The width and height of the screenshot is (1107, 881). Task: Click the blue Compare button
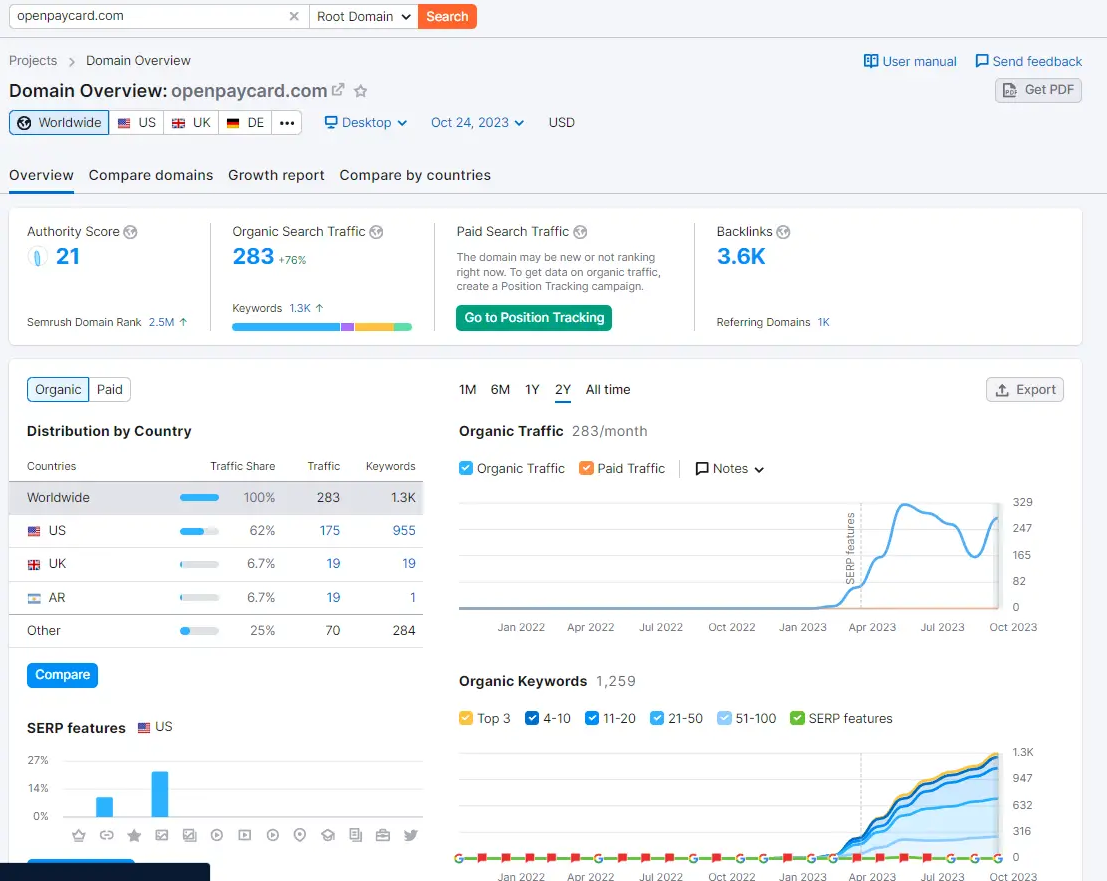point(62,675)
